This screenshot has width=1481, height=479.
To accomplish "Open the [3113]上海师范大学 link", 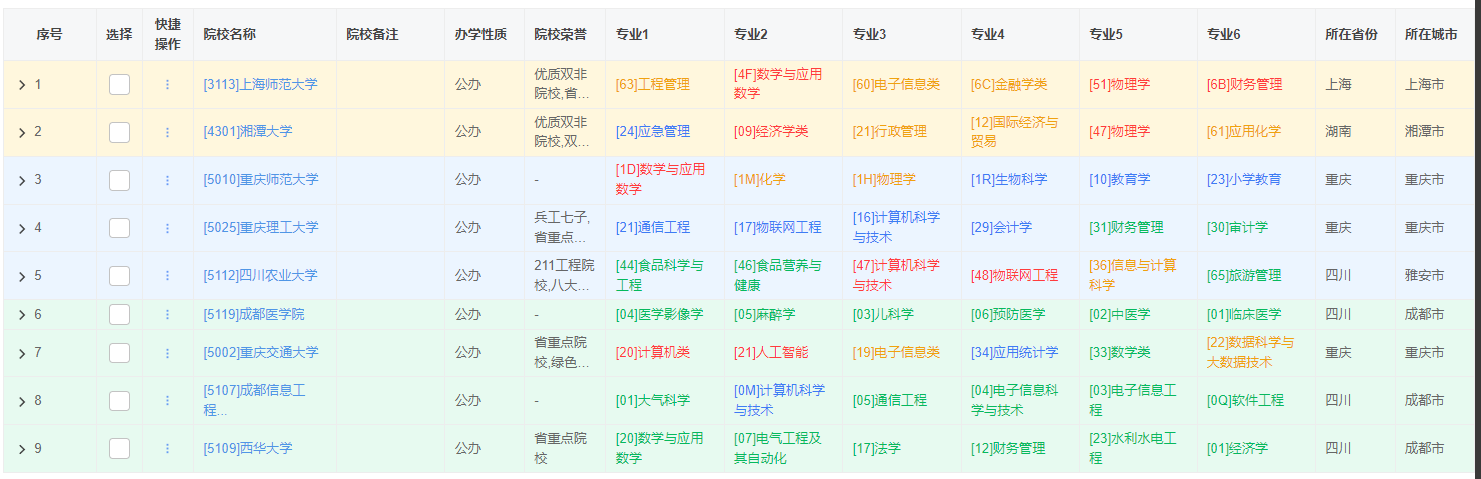I will pyautogui.click(x=260, y=85).
